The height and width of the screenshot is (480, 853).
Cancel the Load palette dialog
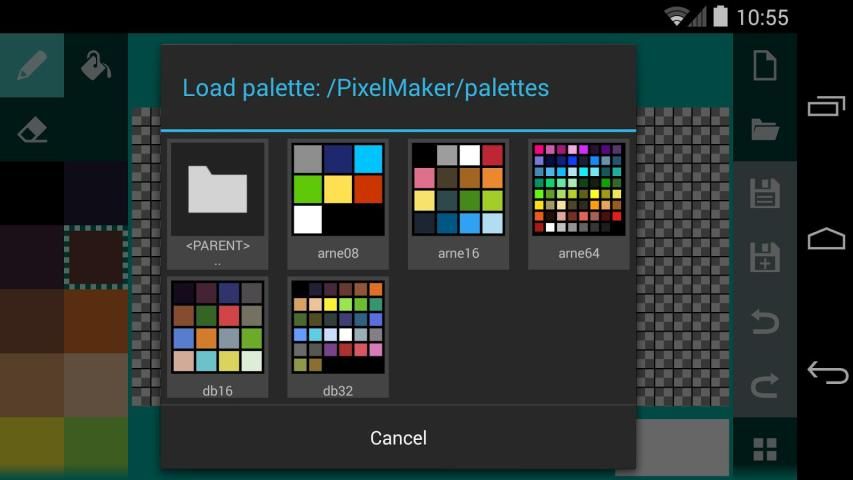click(x=398, y=438)
